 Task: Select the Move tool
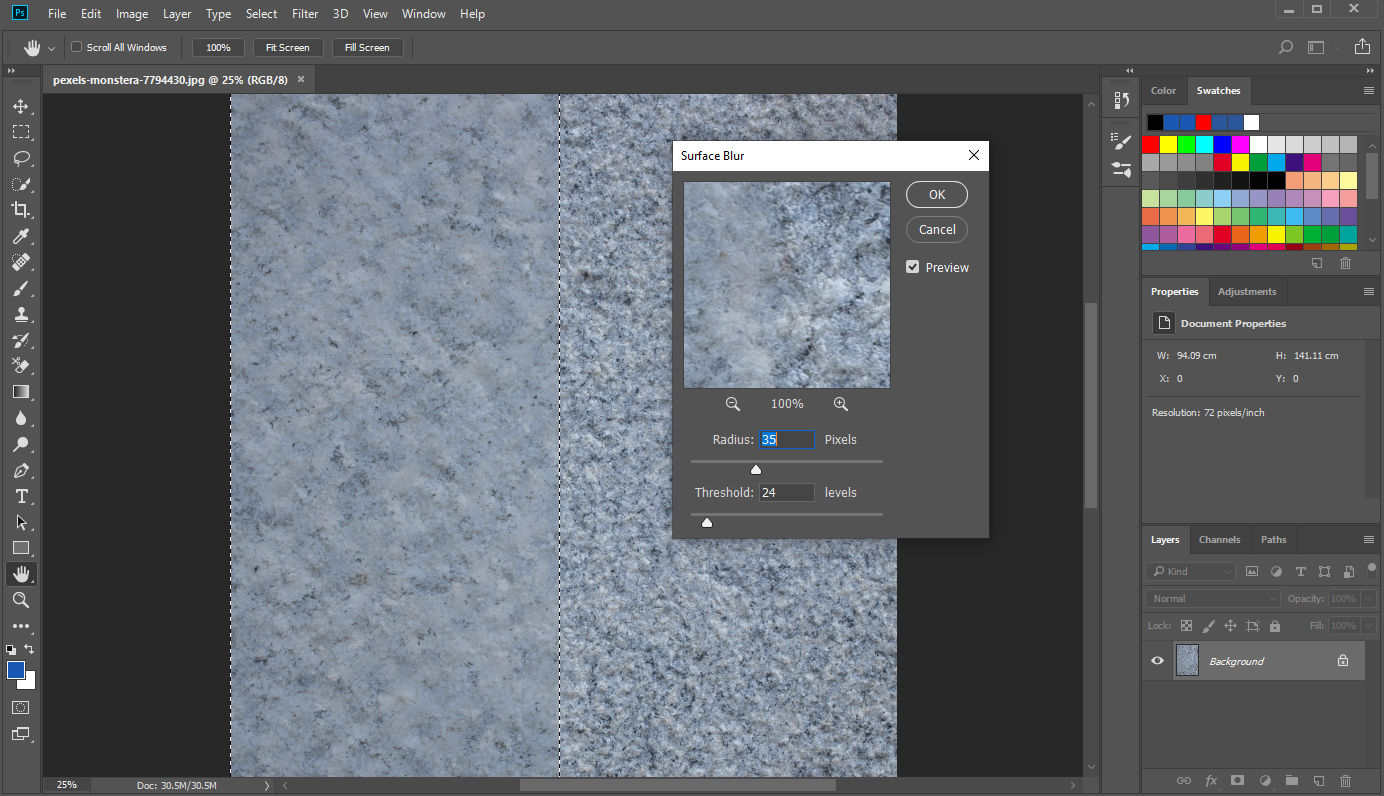[21, 105]
